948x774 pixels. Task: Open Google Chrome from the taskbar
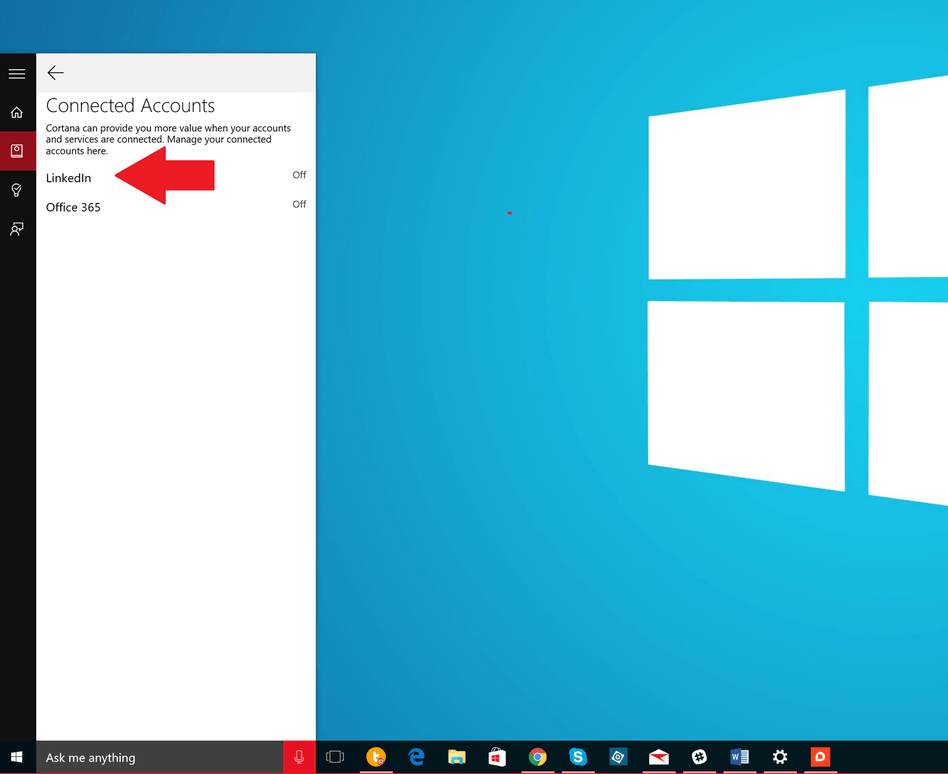coord(537,757)
